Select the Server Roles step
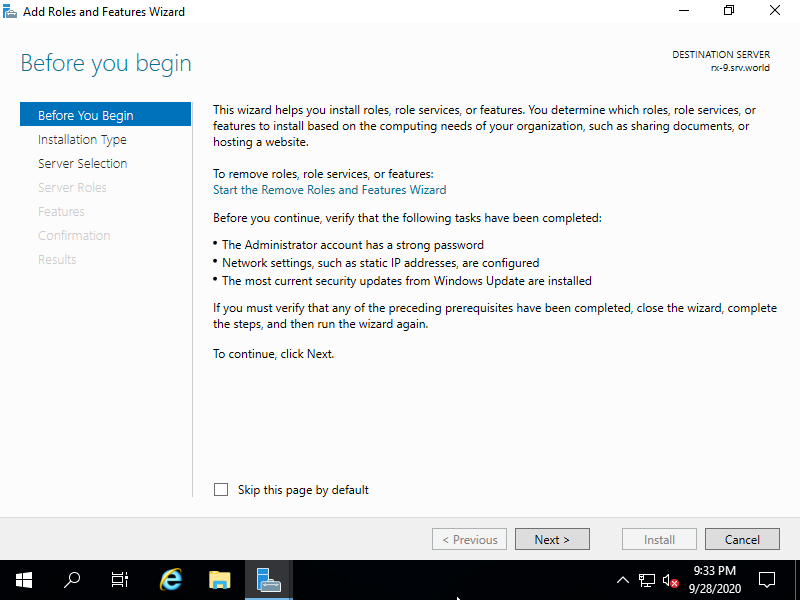The height and width of the screenshot is (600, 800). tap(72, 187)
